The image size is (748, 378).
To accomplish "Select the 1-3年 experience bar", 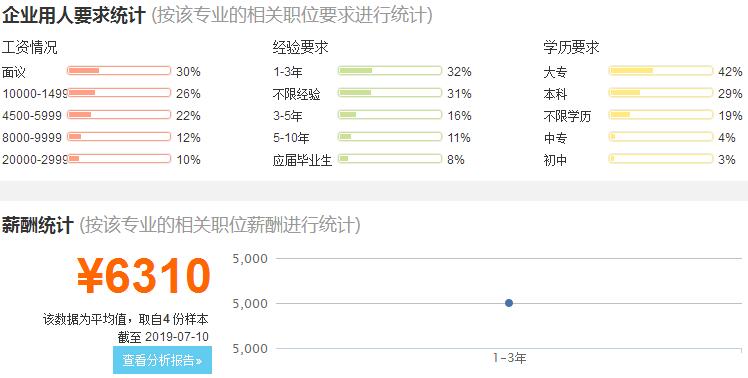I will pos(390,71).
